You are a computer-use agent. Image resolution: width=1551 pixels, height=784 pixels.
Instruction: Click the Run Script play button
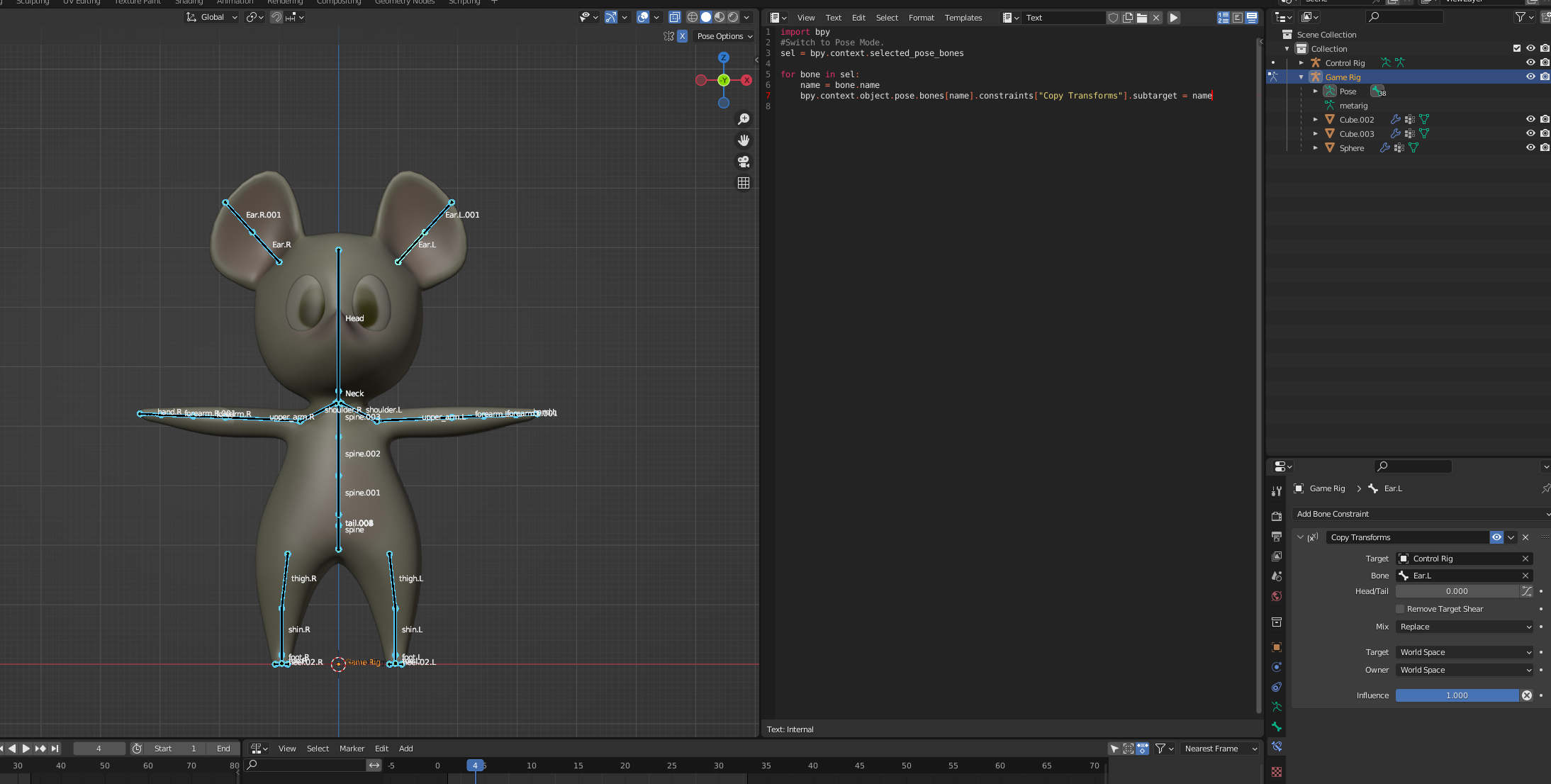pyautogui.click(x=1174, y=18)
